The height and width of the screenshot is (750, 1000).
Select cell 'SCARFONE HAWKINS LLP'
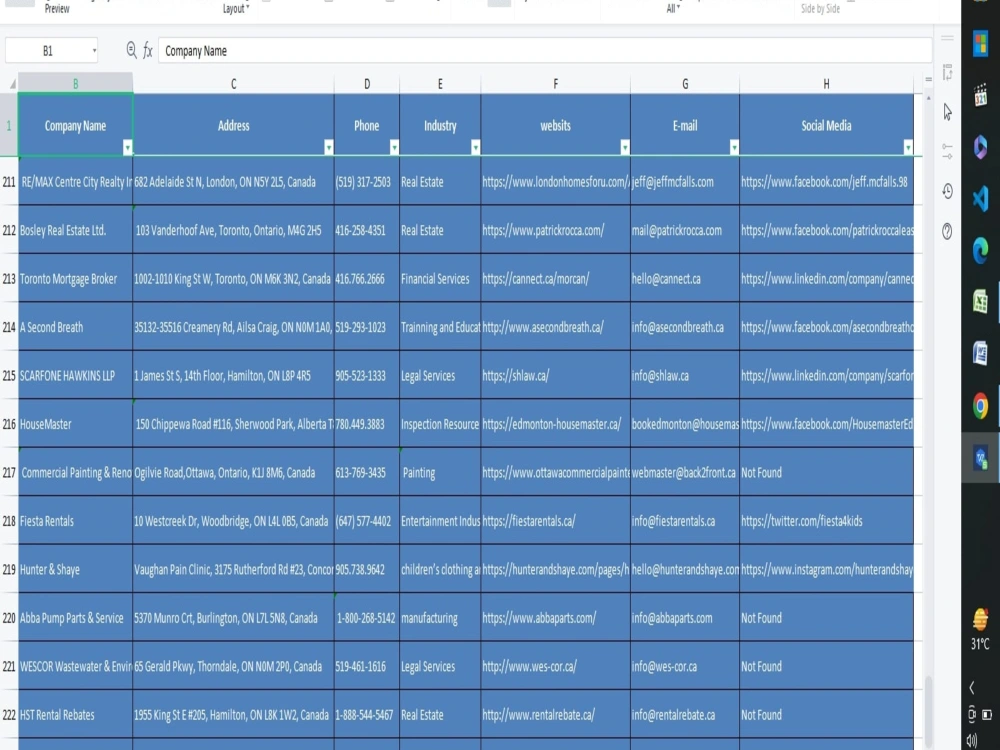(x=75, y=376)
